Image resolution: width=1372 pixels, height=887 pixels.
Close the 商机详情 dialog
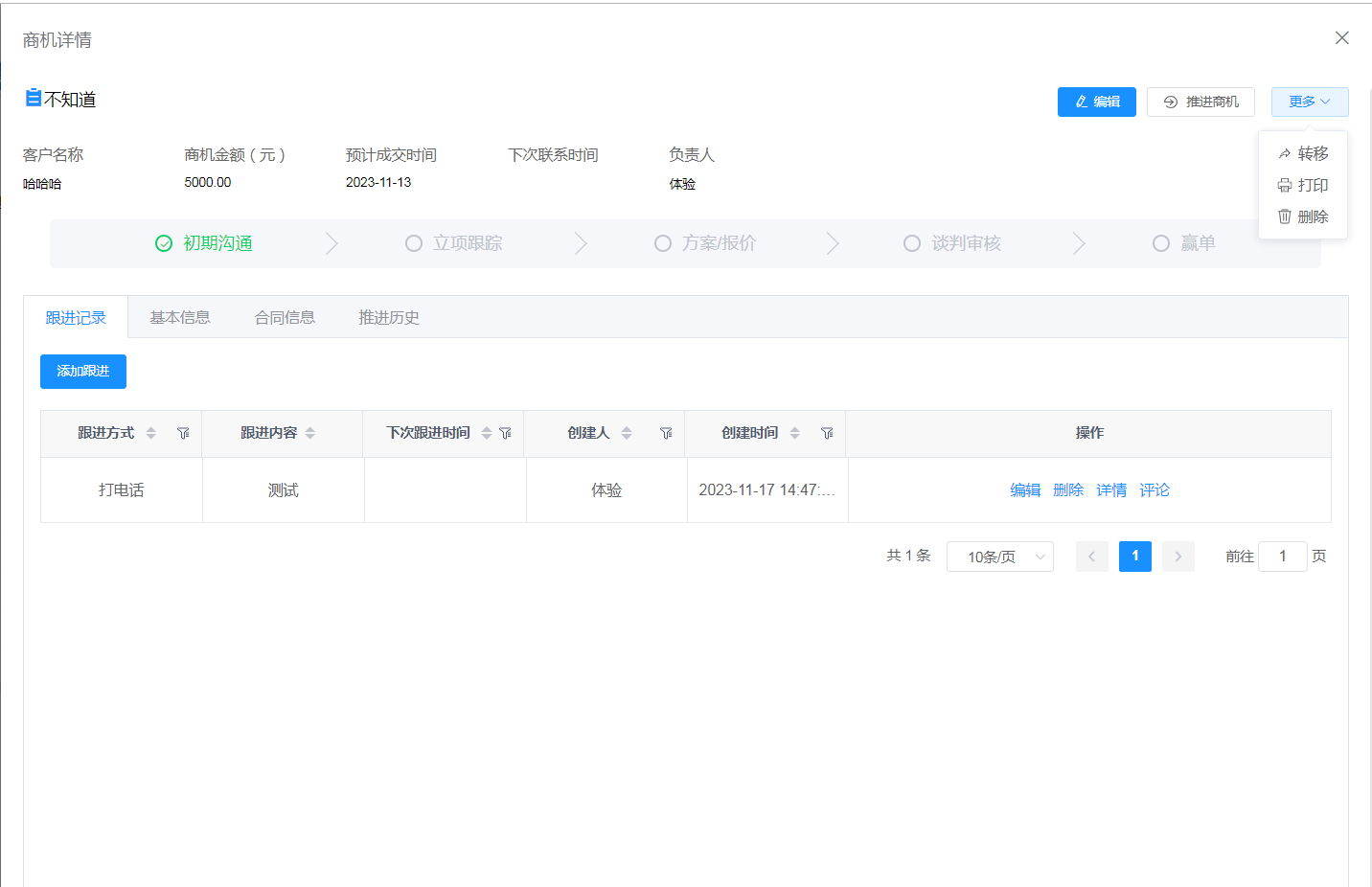(x=1341, y=37)
